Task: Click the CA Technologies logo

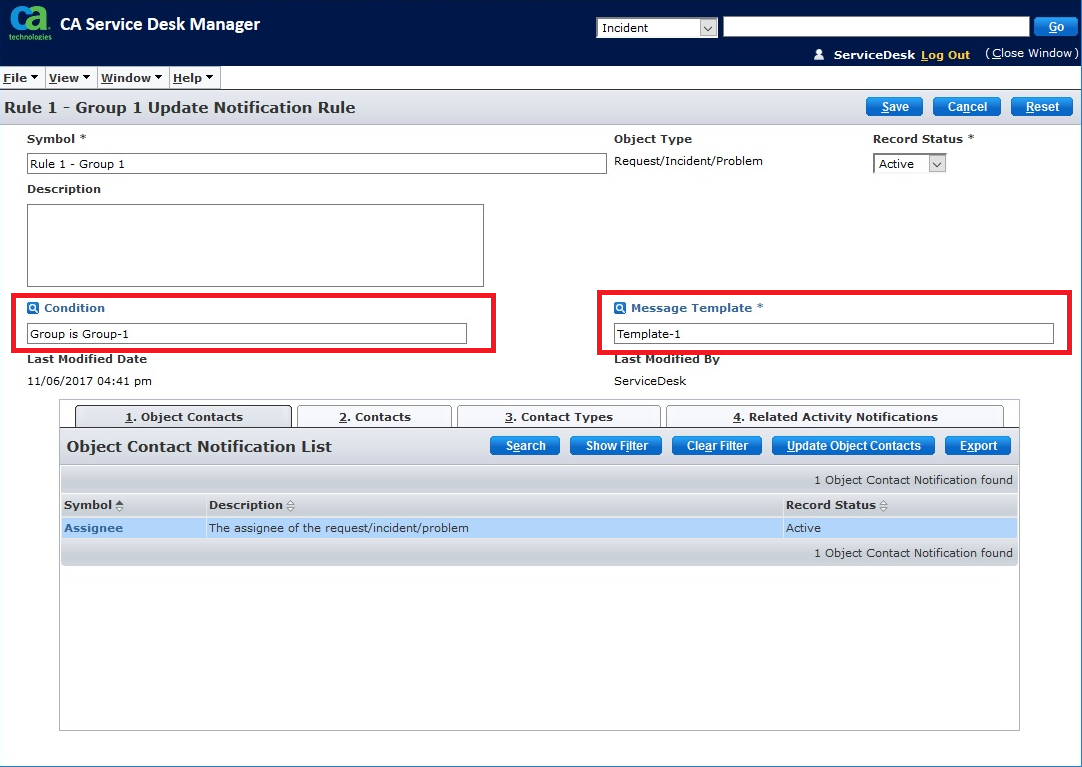Action: pos(29,23)
